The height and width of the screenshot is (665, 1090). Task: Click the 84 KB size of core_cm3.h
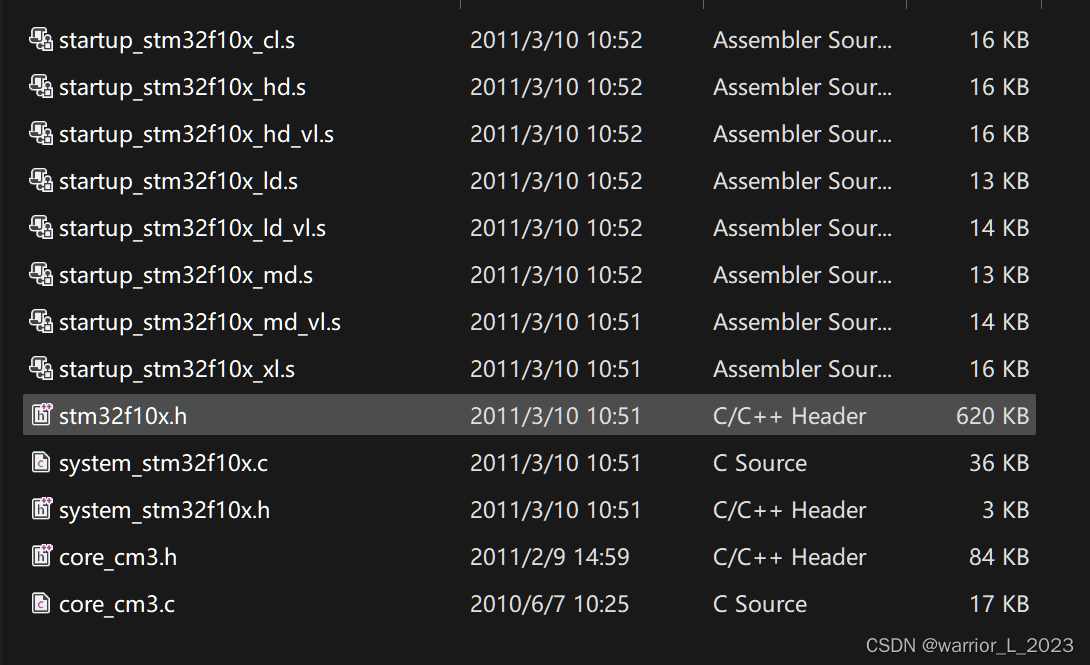pos(999,557)
